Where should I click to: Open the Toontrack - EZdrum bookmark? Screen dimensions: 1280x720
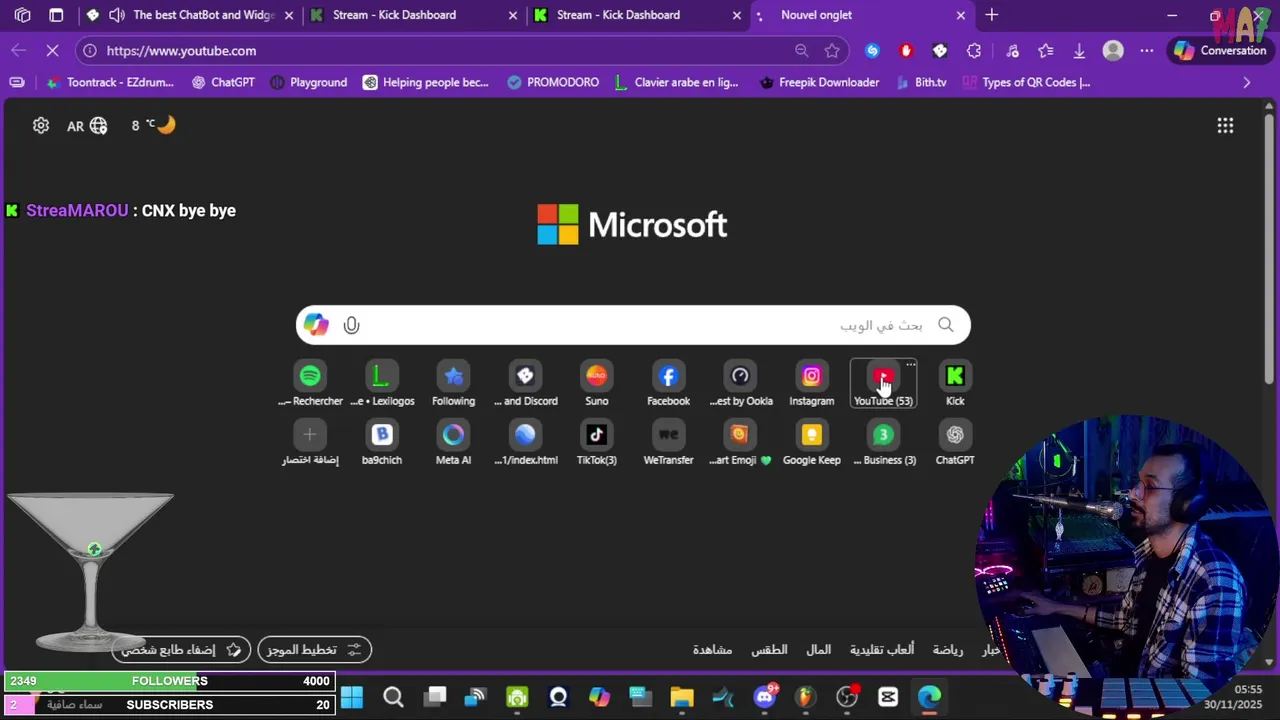110,82
